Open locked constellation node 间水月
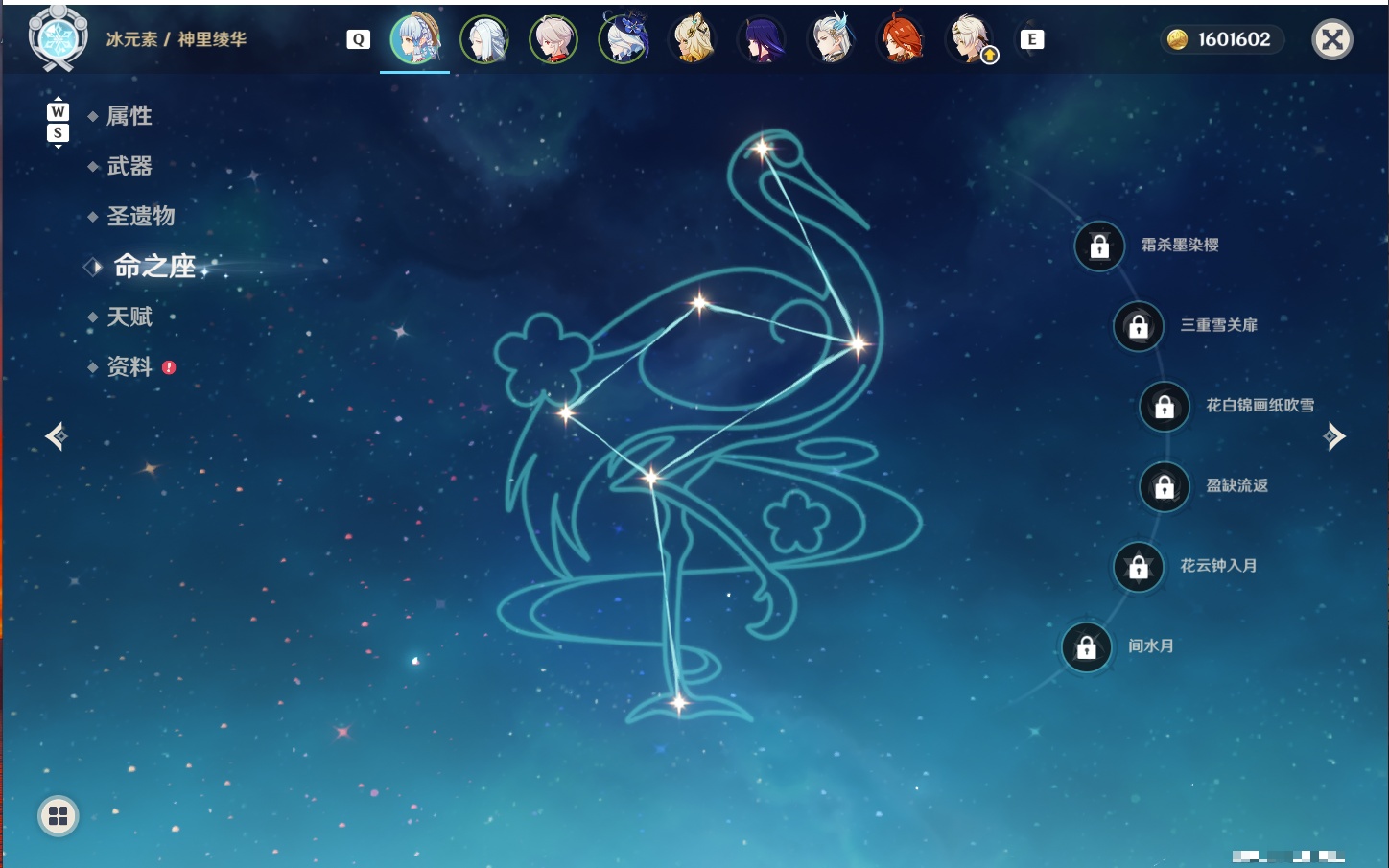Viewport: 1389px width, 868px height. click(x=1087, y=646)
